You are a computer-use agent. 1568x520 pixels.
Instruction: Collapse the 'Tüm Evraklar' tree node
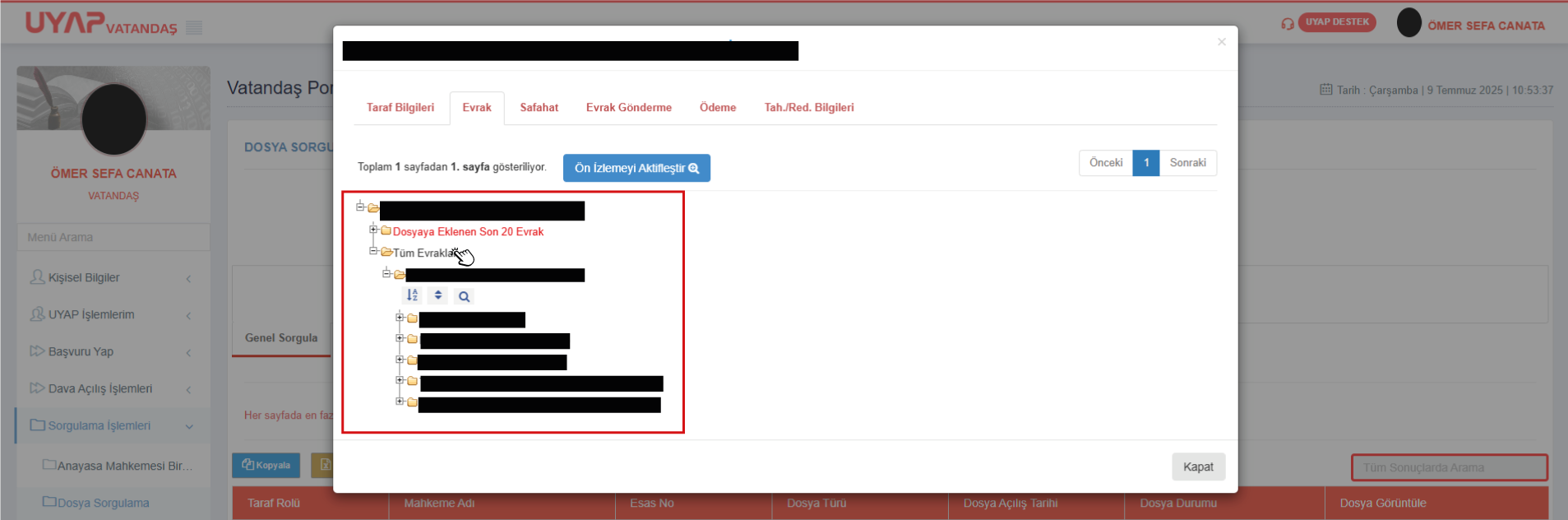point(373,251)
